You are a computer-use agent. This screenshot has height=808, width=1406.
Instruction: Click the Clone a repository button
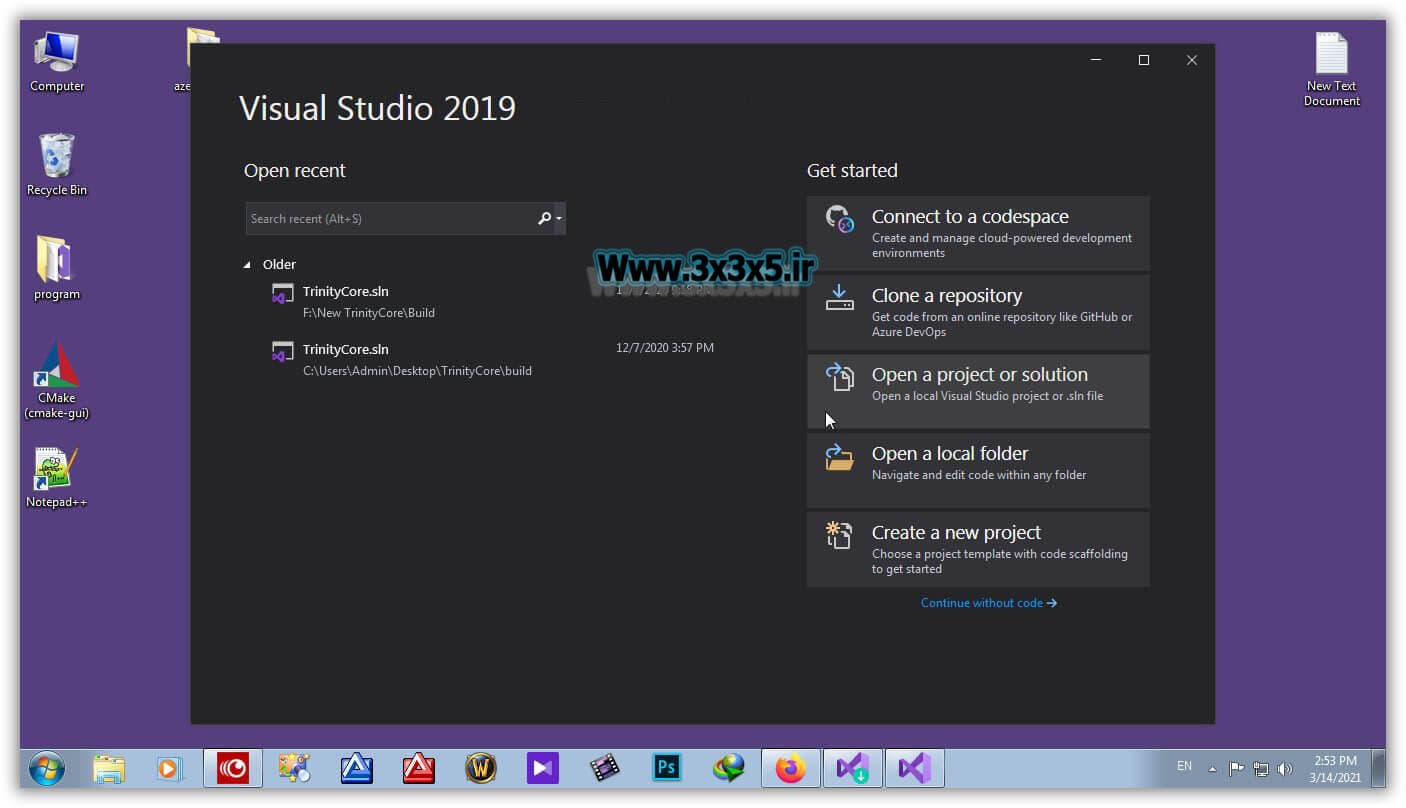tap(978, 312)
